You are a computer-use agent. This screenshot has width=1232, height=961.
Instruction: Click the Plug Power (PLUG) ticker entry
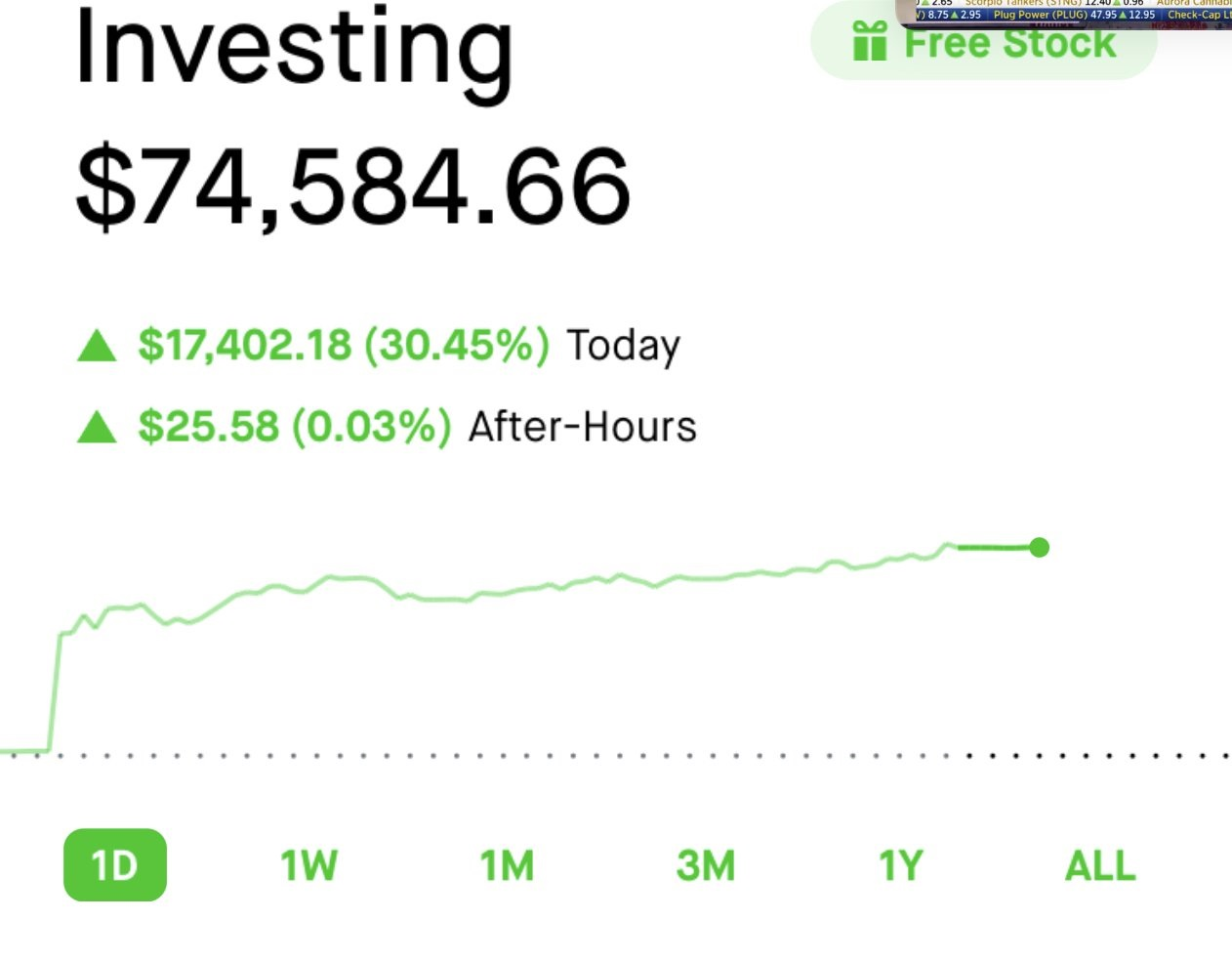(x=1040, y=15)
